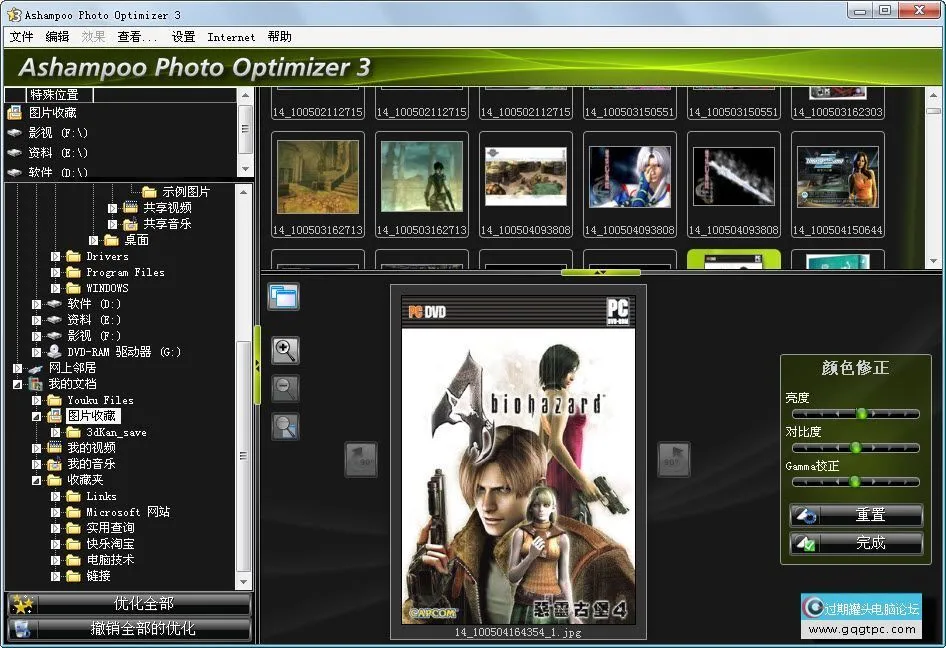Click the 重置 button
Screen dimensions: 946x648
[x=856, y=515]
